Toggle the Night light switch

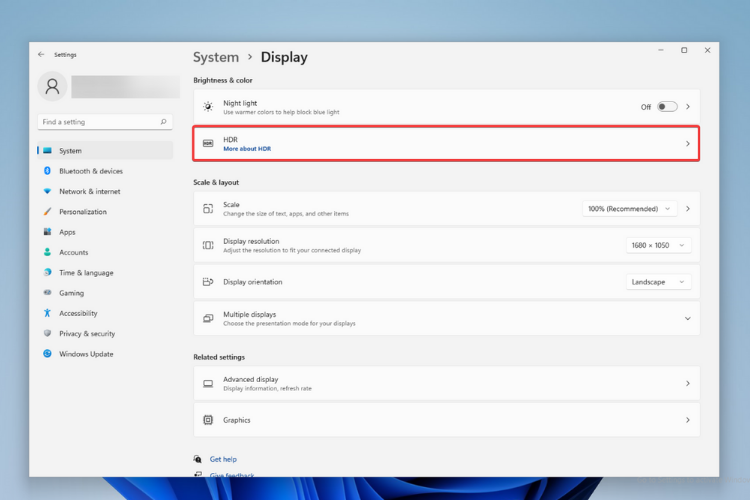tap(667, 106)
